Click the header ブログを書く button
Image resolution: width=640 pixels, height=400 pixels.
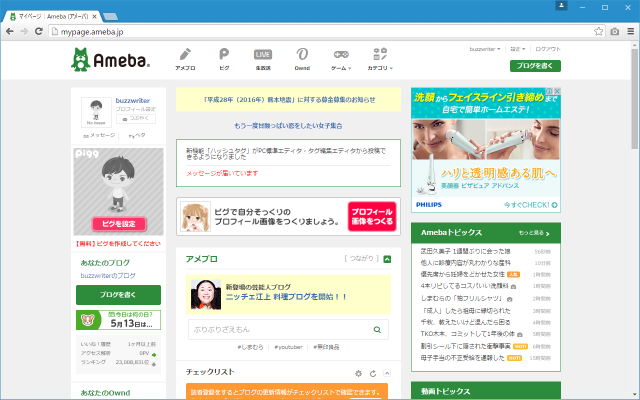click(x=535, y=66)
